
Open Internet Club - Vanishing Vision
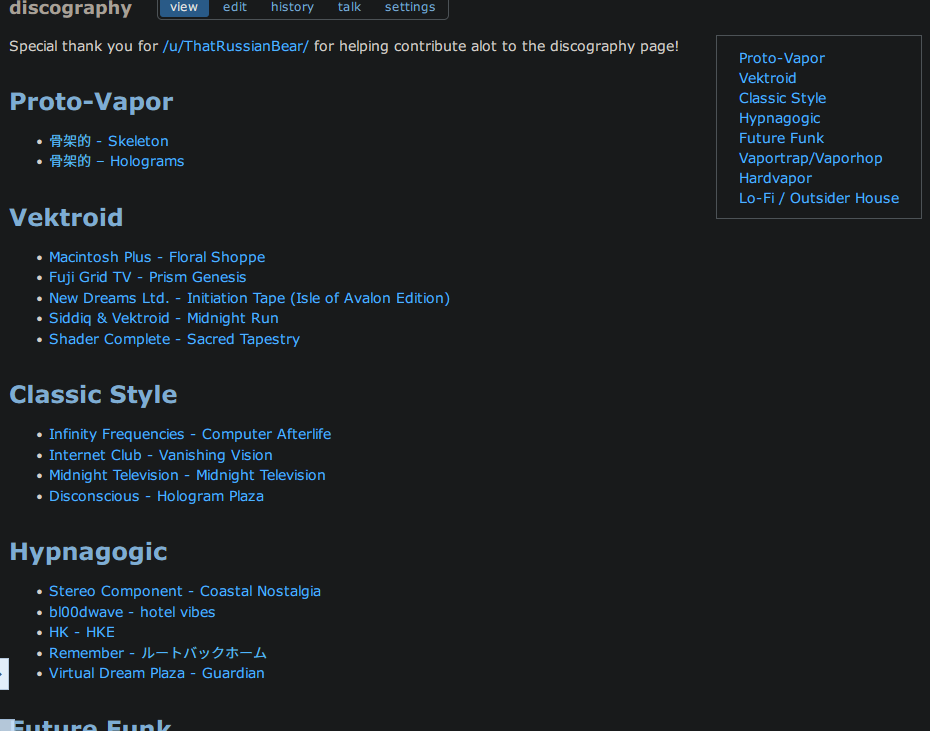[161, 455]
